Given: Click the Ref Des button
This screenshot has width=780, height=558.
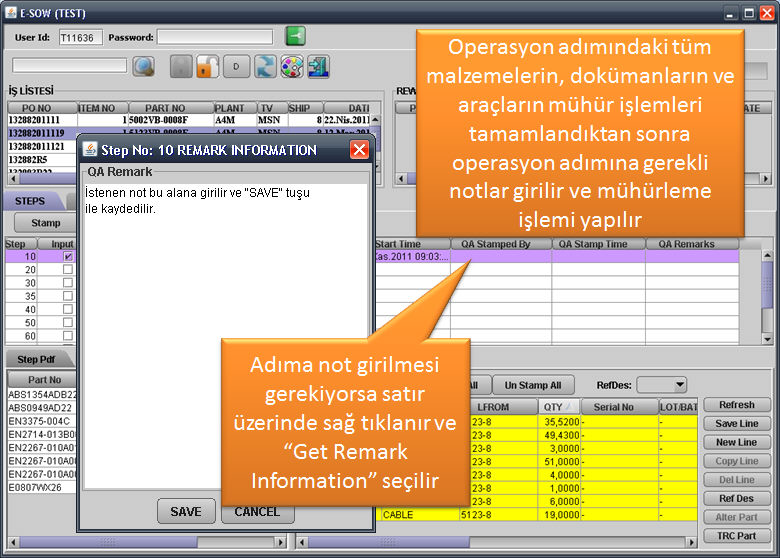Looking at the screenshot, I should (x=737, y=498).
